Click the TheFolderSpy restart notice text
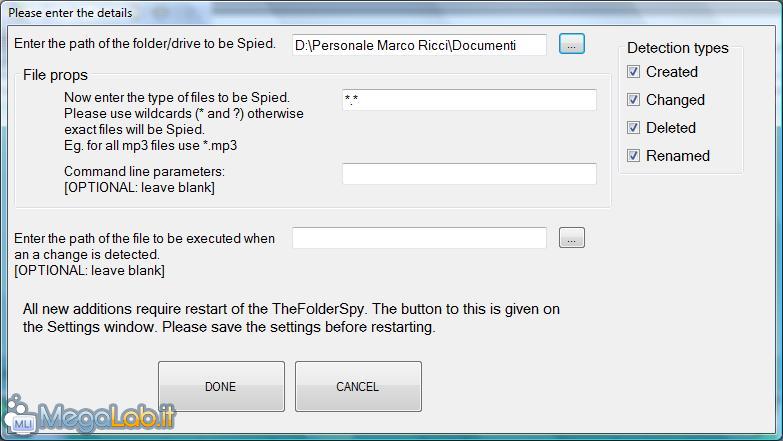 pyautogui.click(x=291, y=318)
